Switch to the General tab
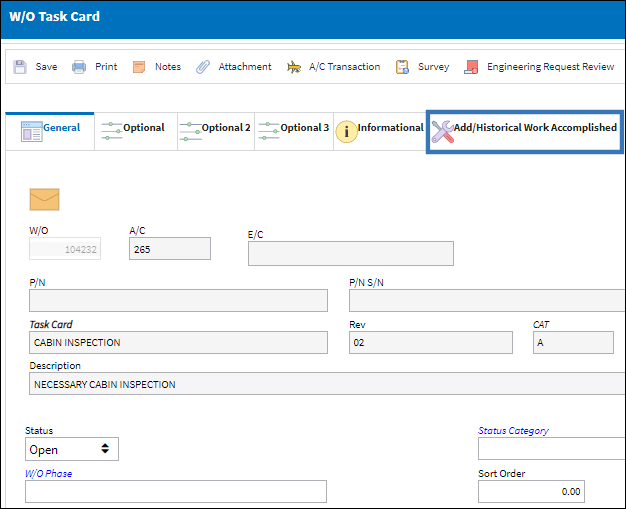This screenshot has height=509, width=626. coord(50,131)
